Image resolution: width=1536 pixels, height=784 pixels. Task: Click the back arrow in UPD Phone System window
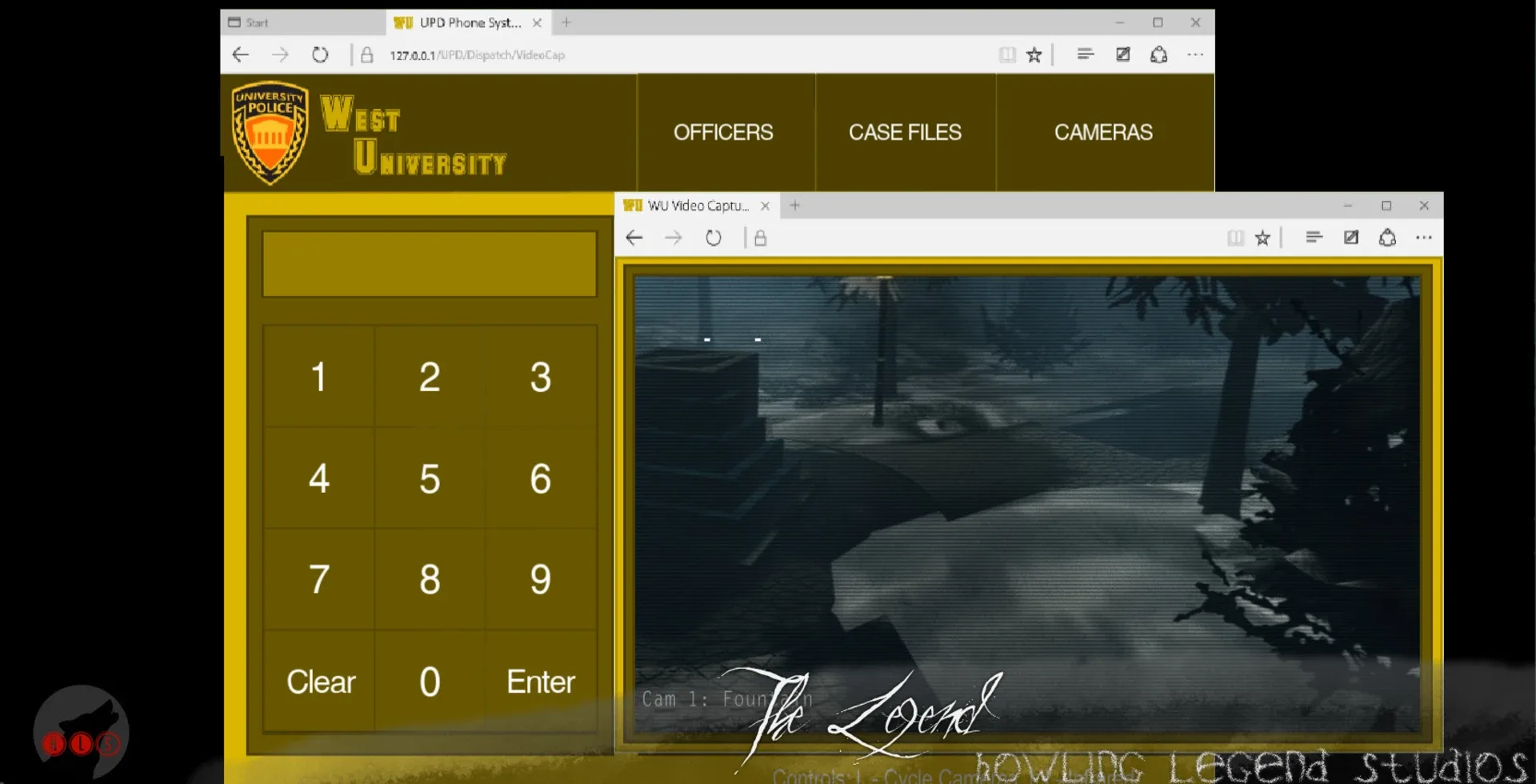point(240,54)
